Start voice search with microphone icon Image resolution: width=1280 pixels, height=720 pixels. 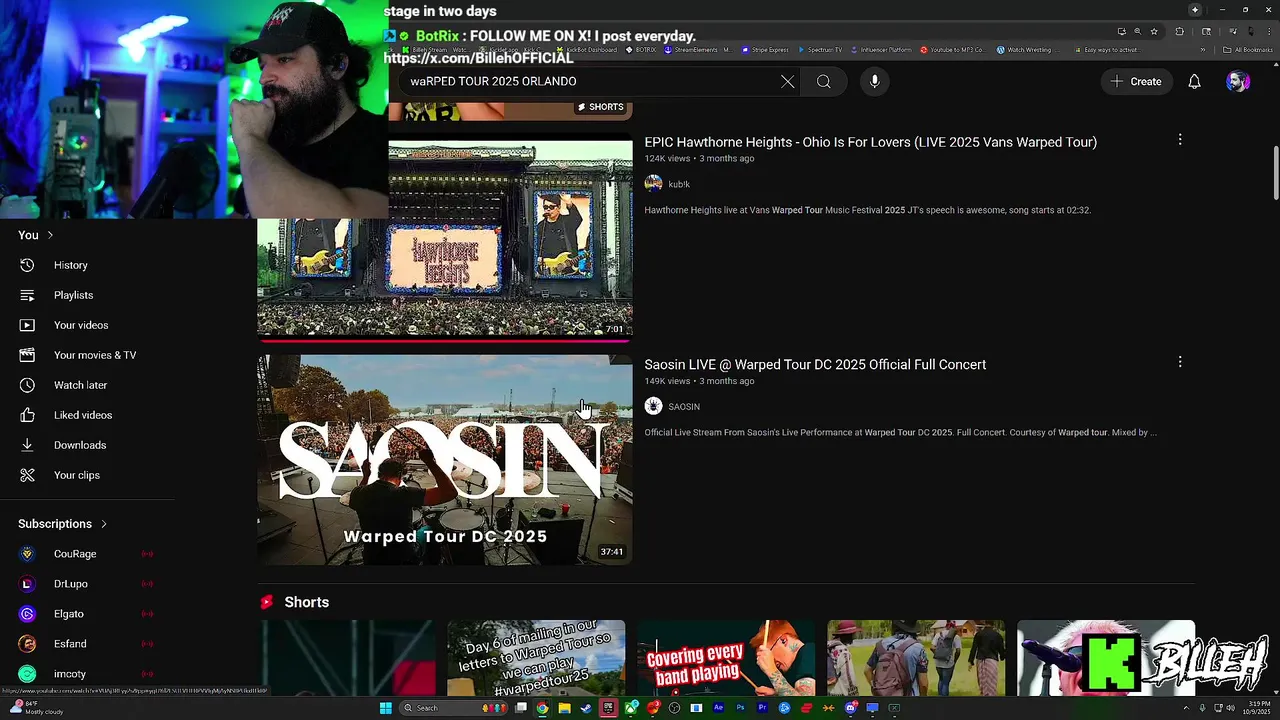coord(874,82)
